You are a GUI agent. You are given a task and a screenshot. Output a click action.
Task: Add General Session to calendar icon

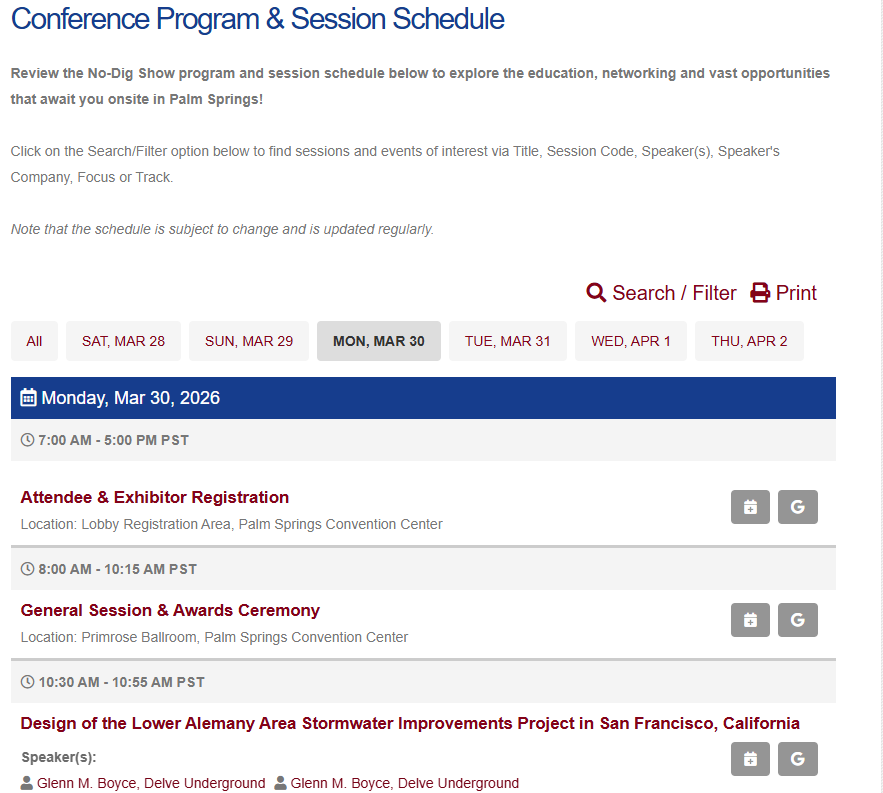coord(750,620)
